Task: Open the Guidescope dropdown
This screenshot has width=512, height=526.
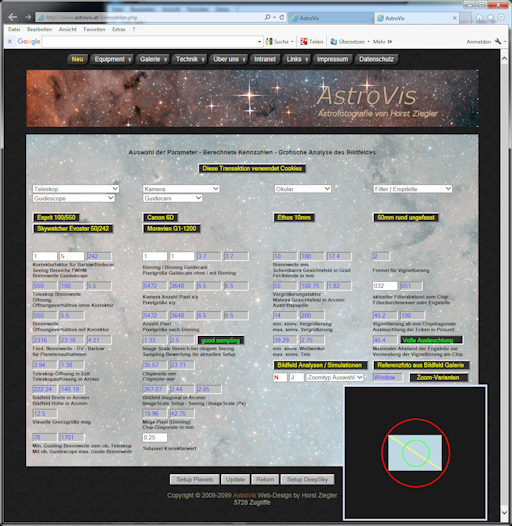Action: (73, 198)
